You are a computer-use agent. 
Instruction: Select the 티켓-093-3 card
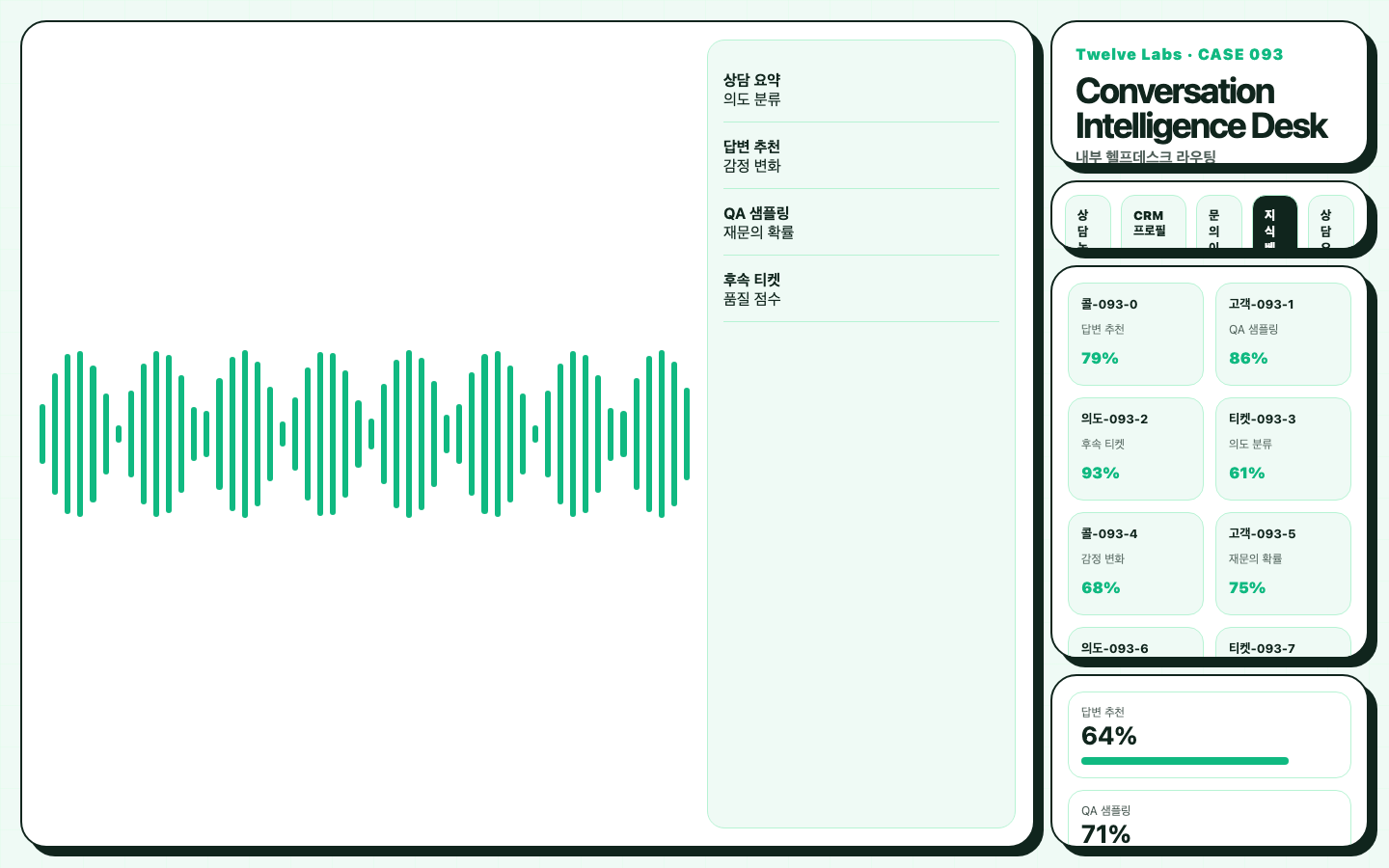[1283, 448]
